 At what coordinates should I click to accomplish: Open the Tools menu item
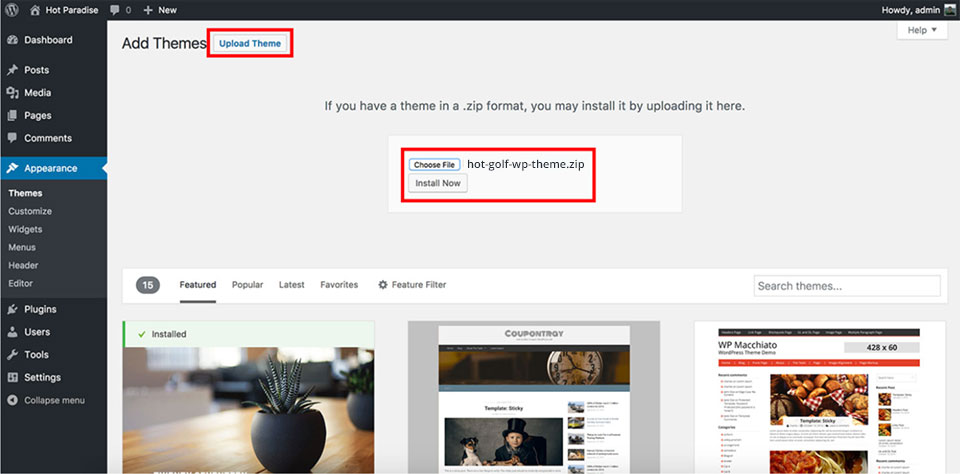click(36, 355)
